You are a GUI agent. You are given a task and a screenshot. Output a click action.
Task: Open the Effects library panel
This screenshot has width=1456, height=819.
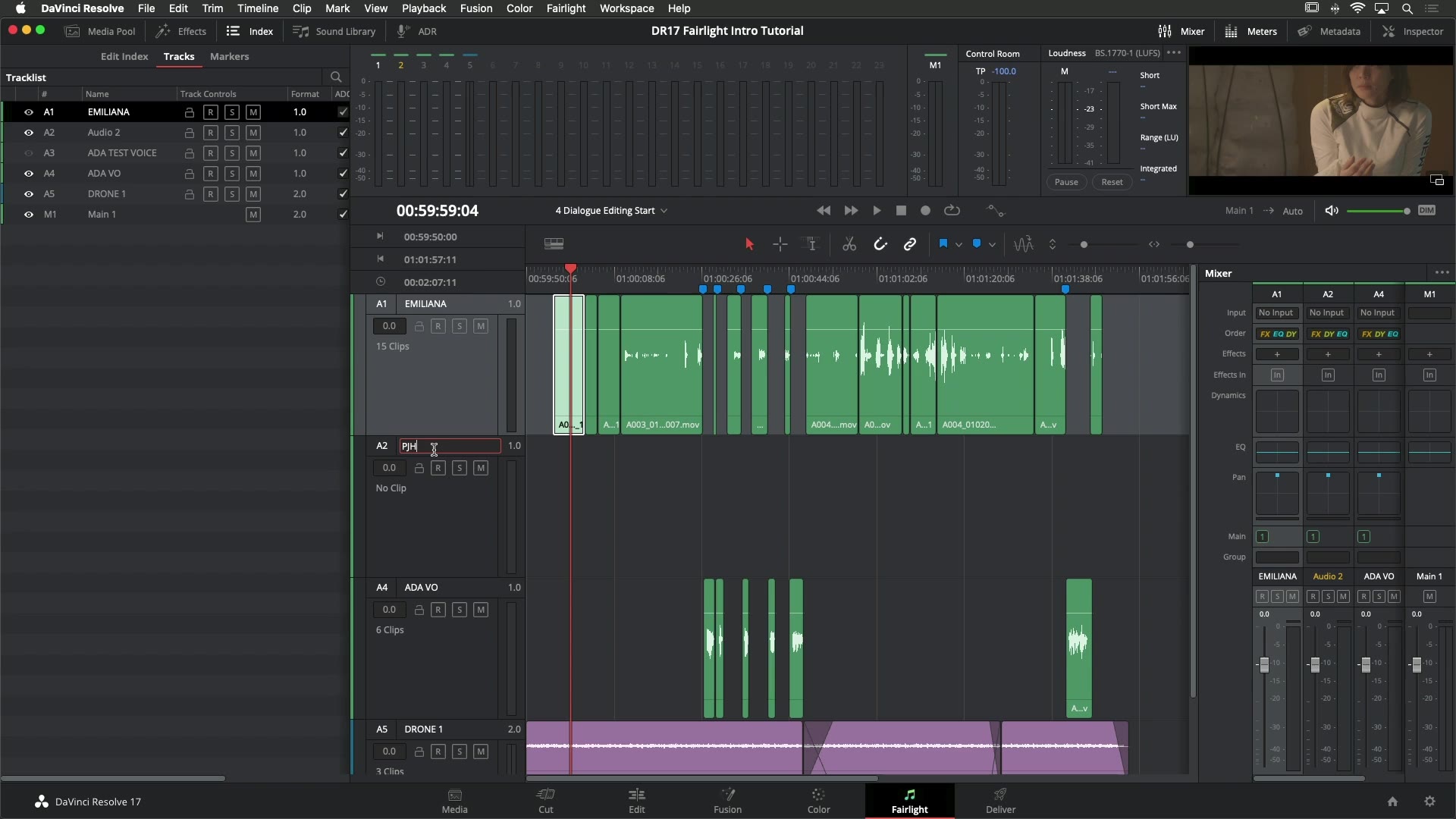pos(181,31)
